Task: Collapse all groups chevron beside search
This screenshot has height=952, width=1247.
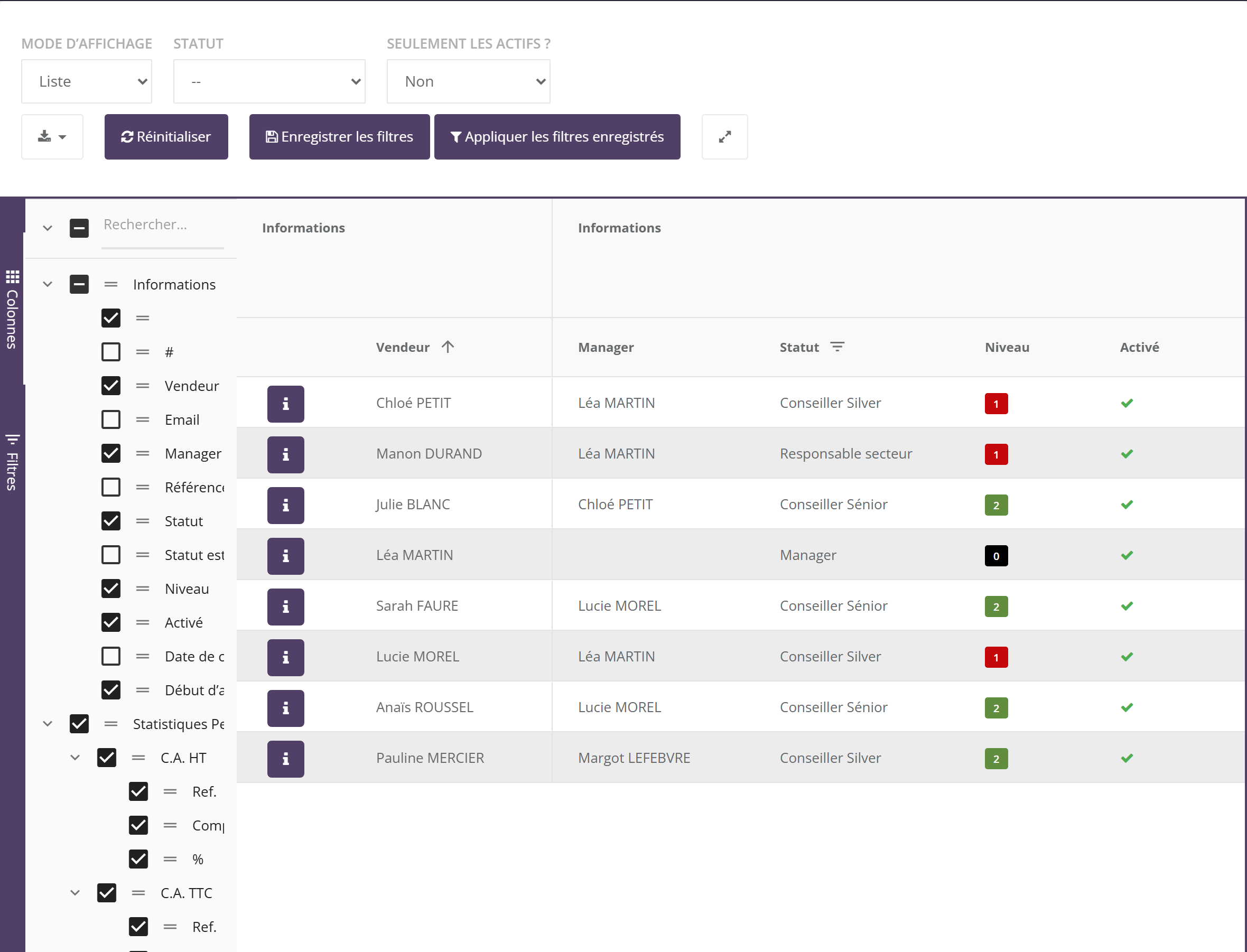Action: pyautogui.click(x=48, y=228)
